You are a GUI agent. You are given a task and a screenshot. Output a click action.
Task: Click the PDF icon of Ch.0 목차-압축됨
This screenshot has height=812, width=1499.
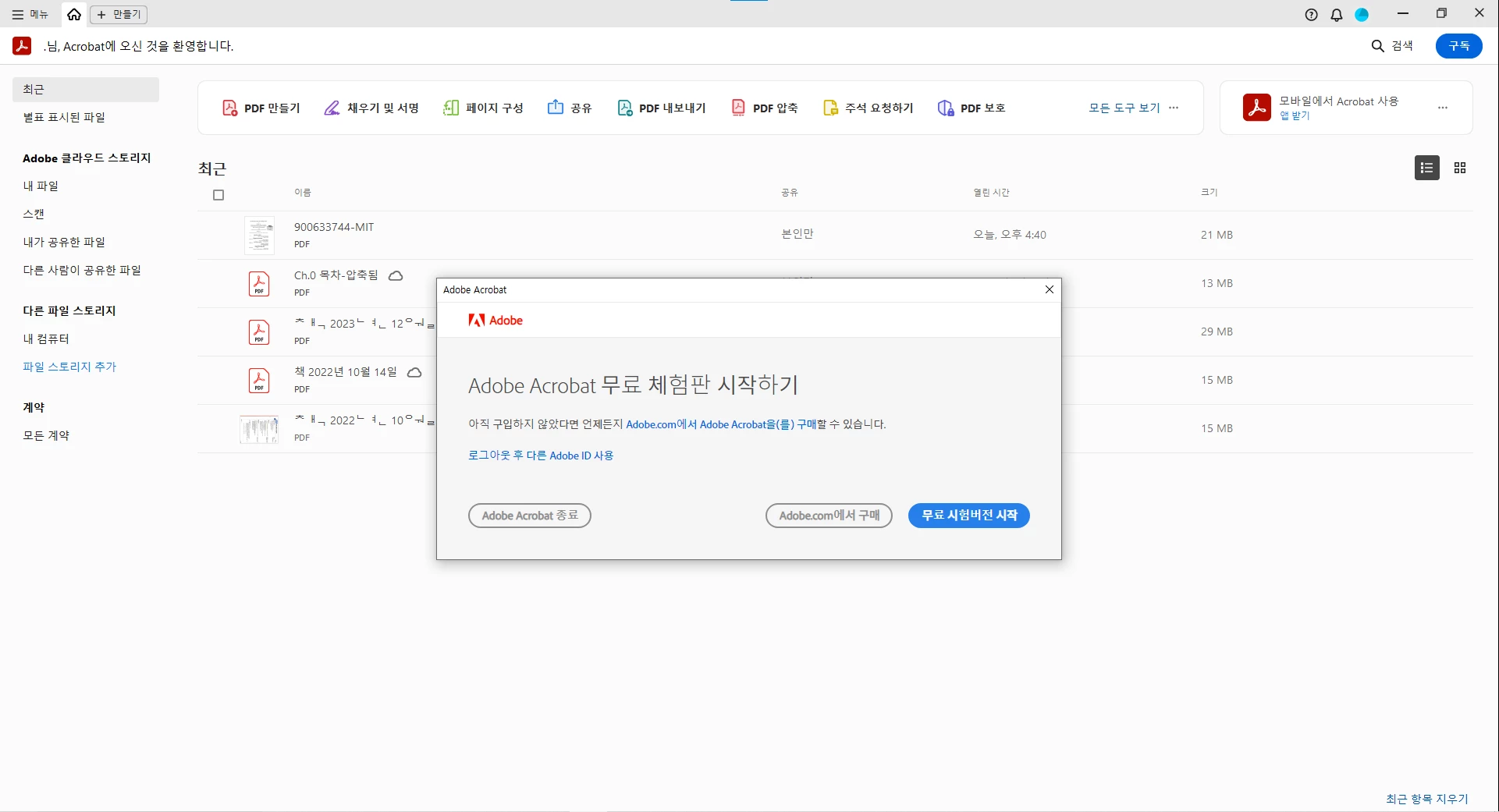point(259,283)
